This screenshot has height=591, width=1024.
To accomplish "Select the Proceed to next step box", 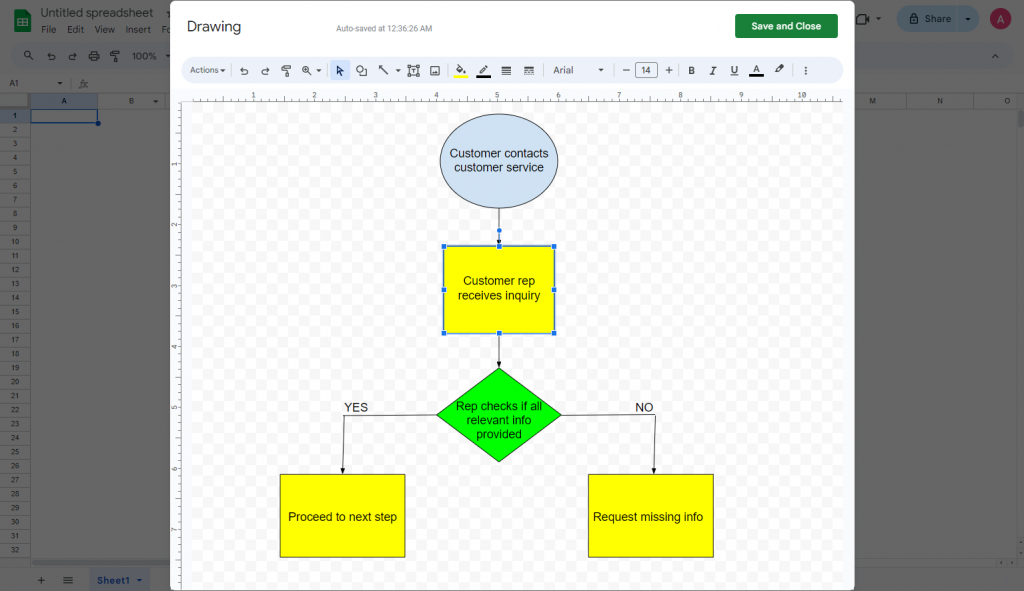I will click(x=342, y=516).
